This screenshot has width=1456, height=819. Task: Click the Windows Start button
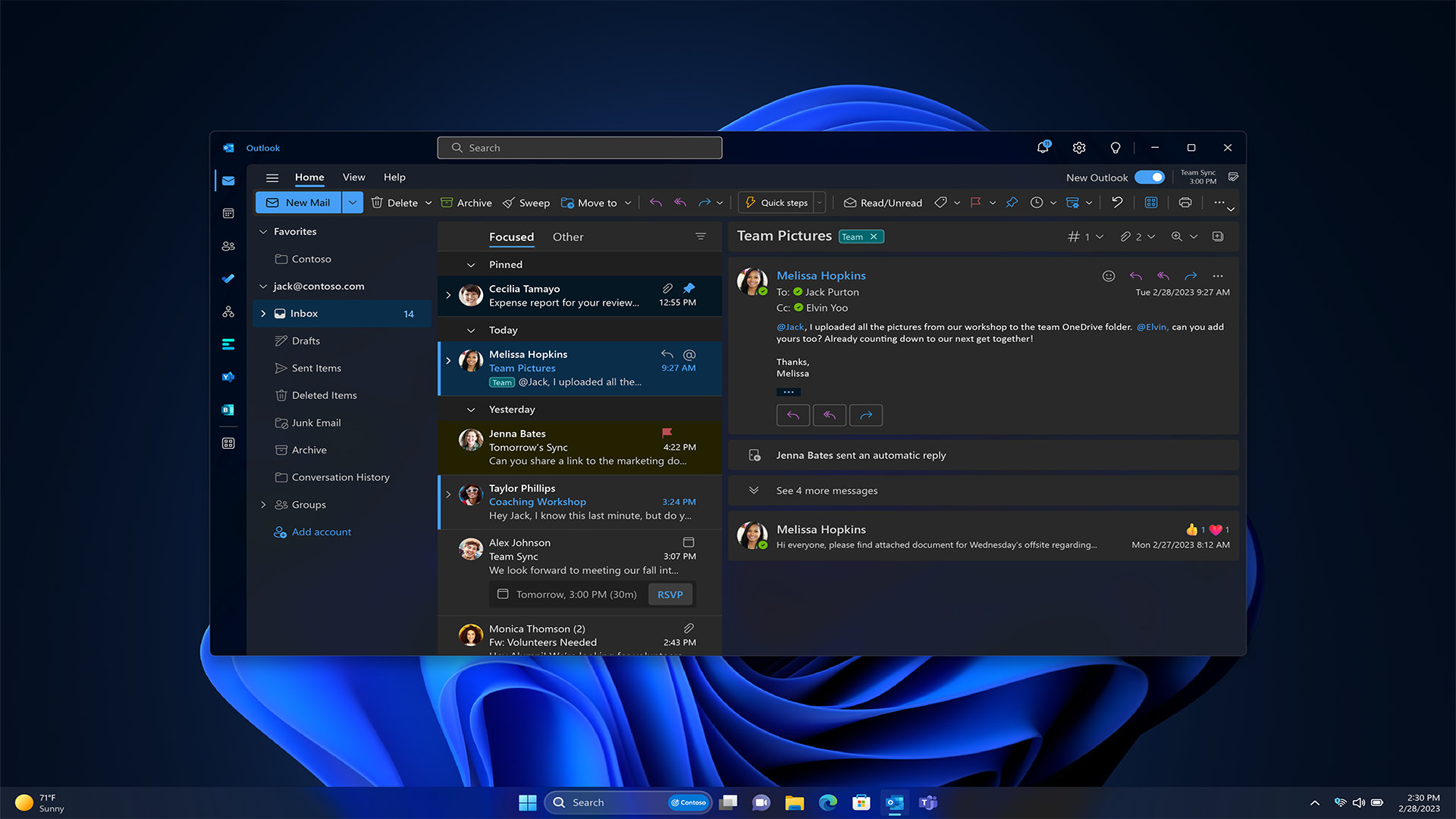(528, 802)
